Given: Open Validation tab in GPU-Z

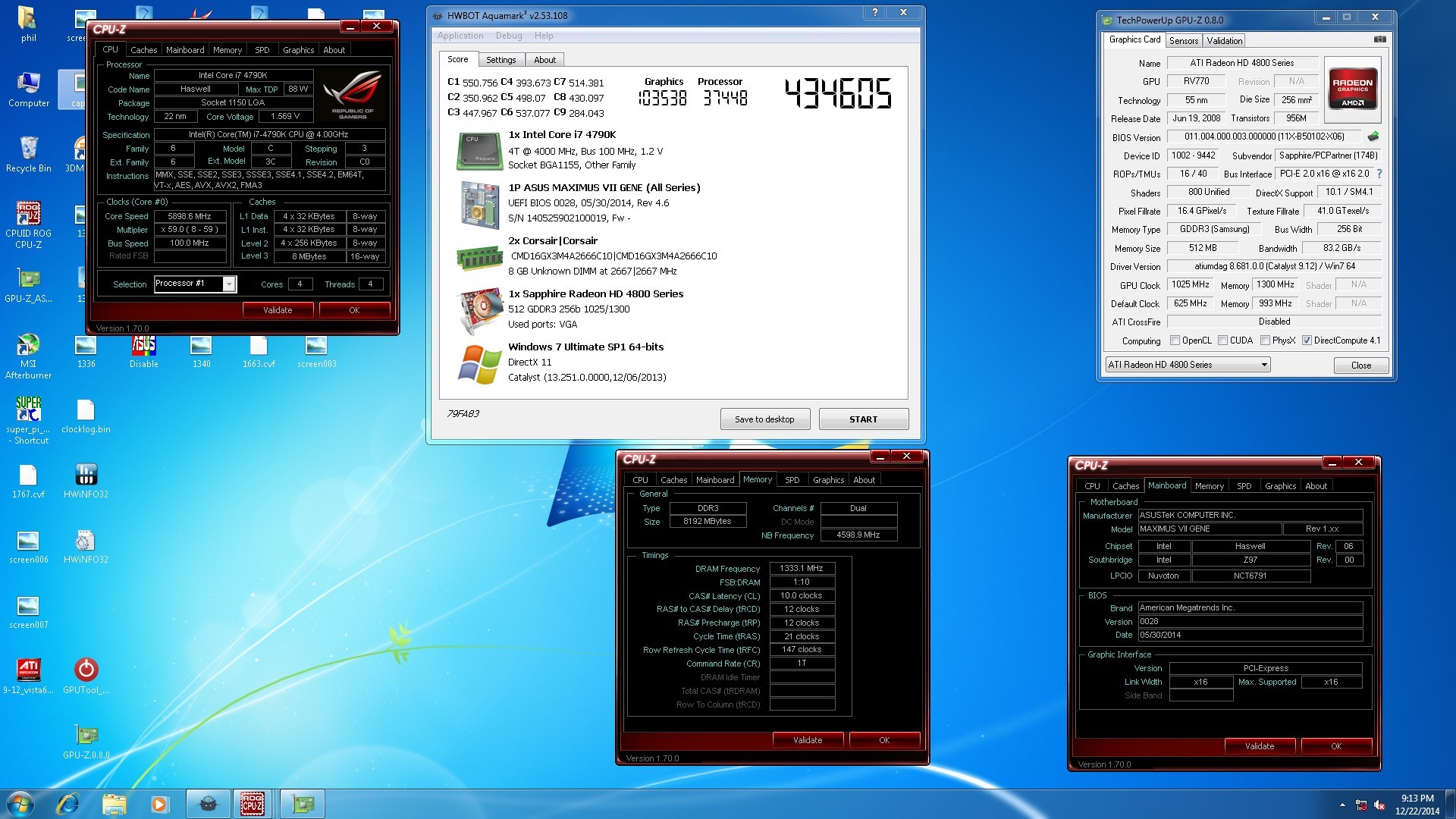Looking at the screenshot, I should point(1224,41).
